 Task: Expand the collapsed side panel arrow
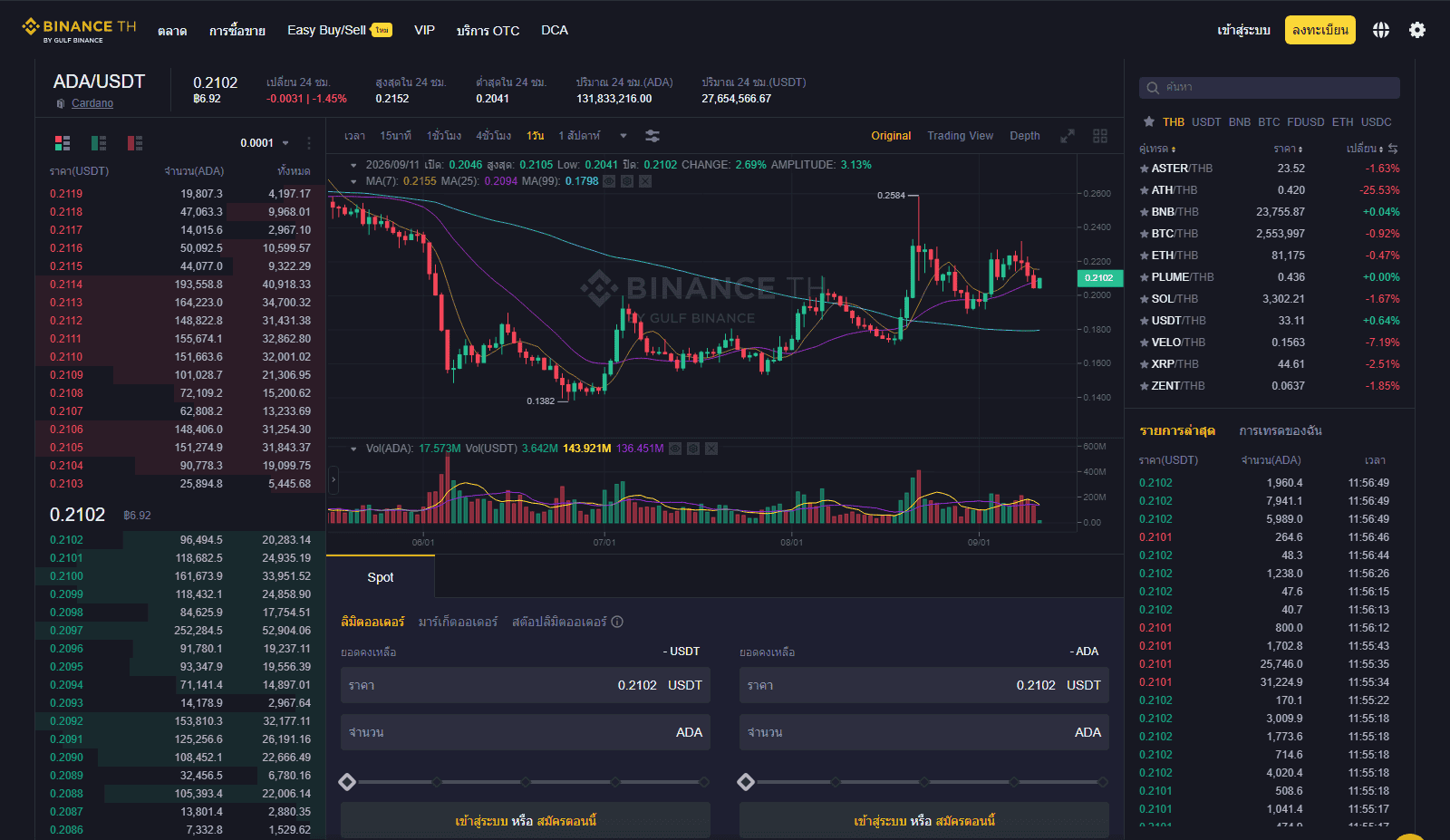click(x=333, y=479)
